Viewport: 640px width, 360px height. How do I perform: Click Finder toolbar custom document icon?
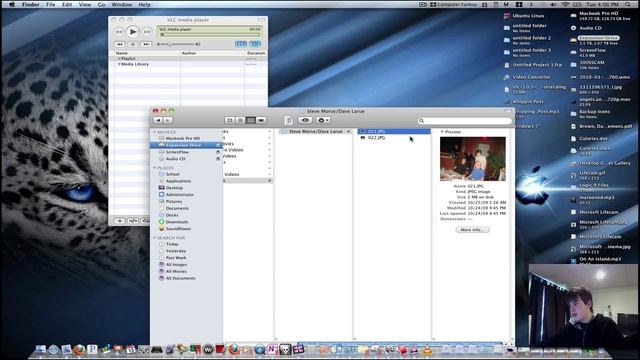coord(289,120)
